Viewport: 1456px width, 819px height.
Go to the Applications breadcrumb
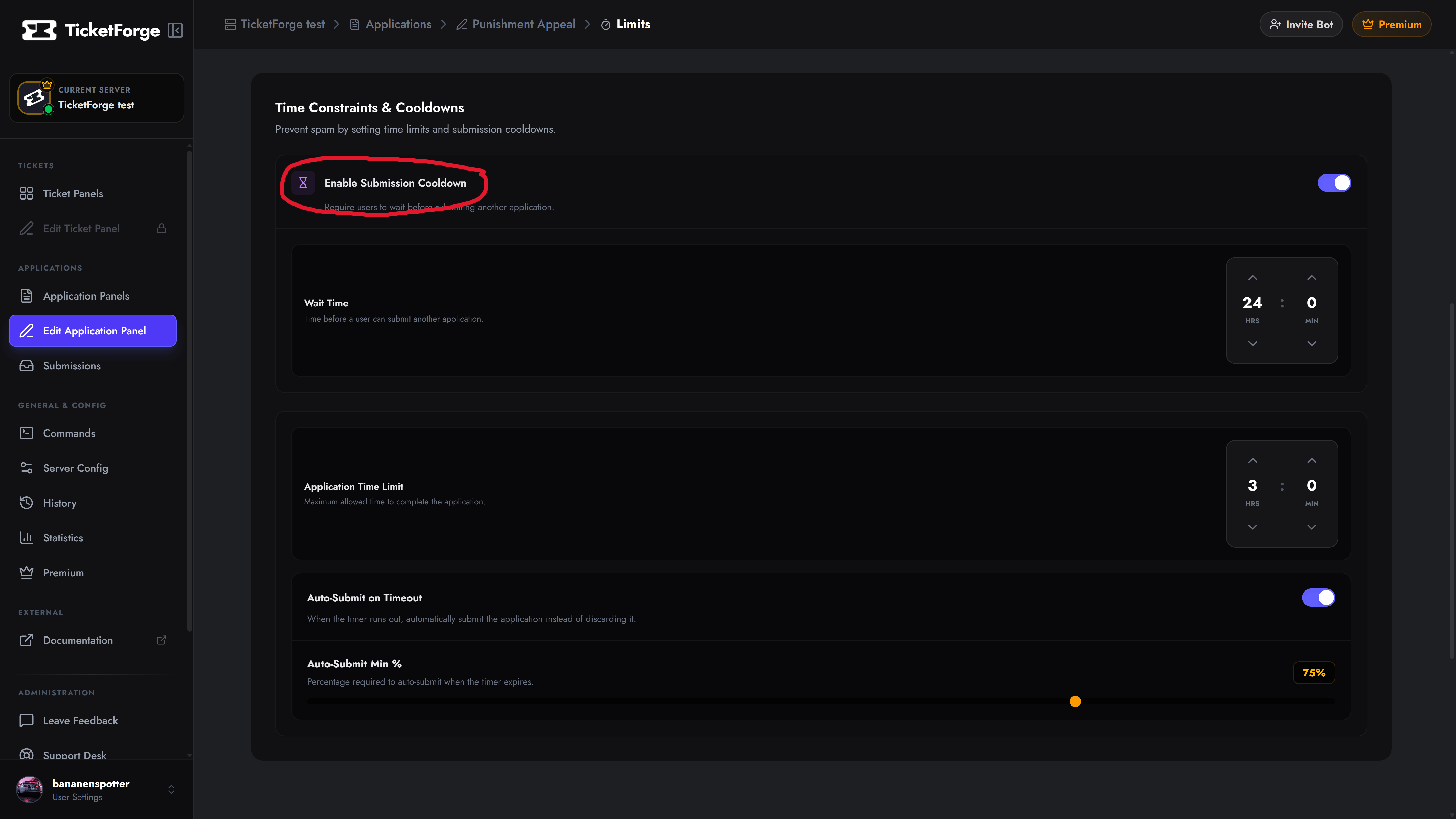coord(391,24)
